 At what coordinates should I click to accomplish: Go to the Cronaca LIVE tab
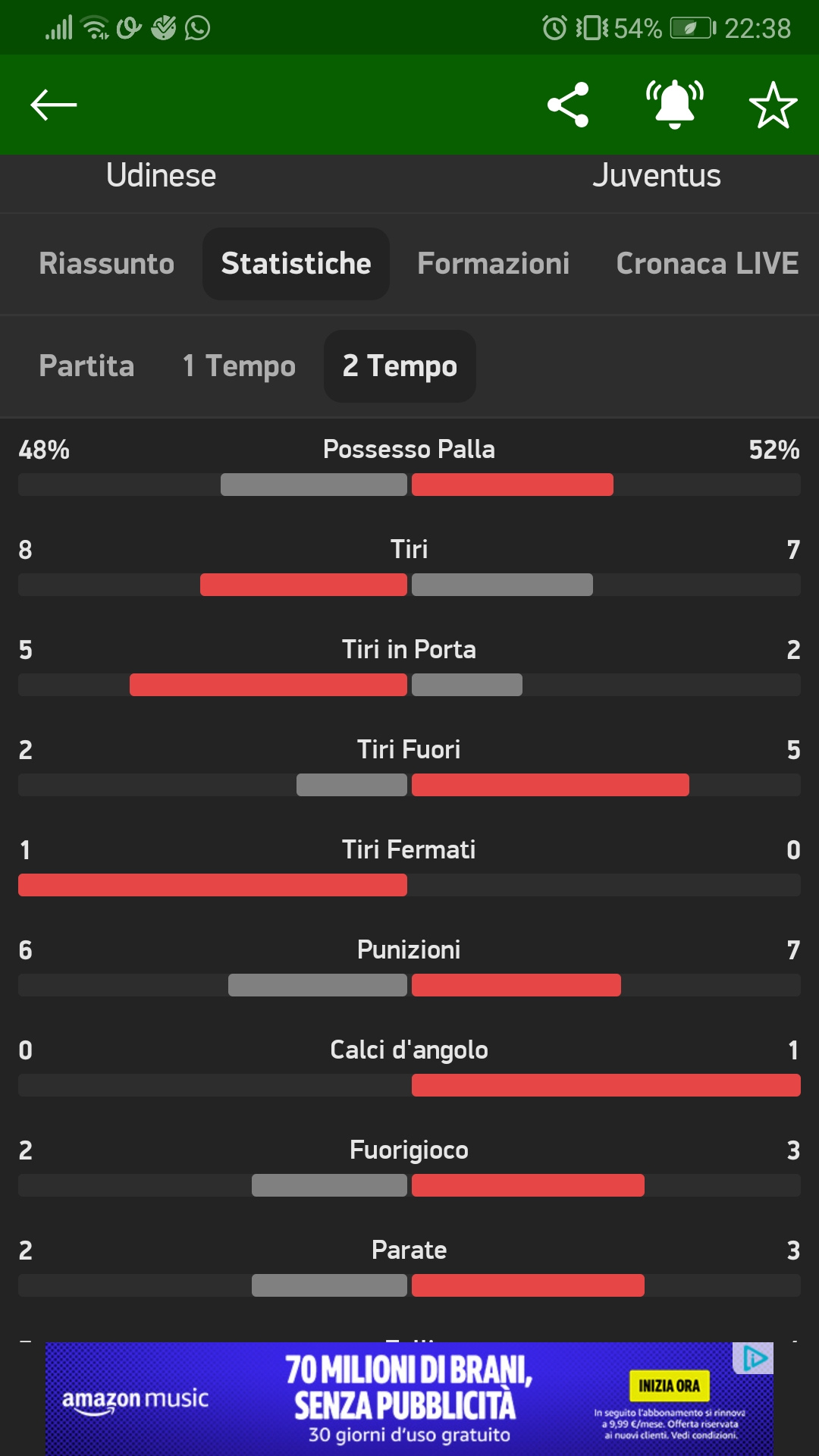(707, 264)
